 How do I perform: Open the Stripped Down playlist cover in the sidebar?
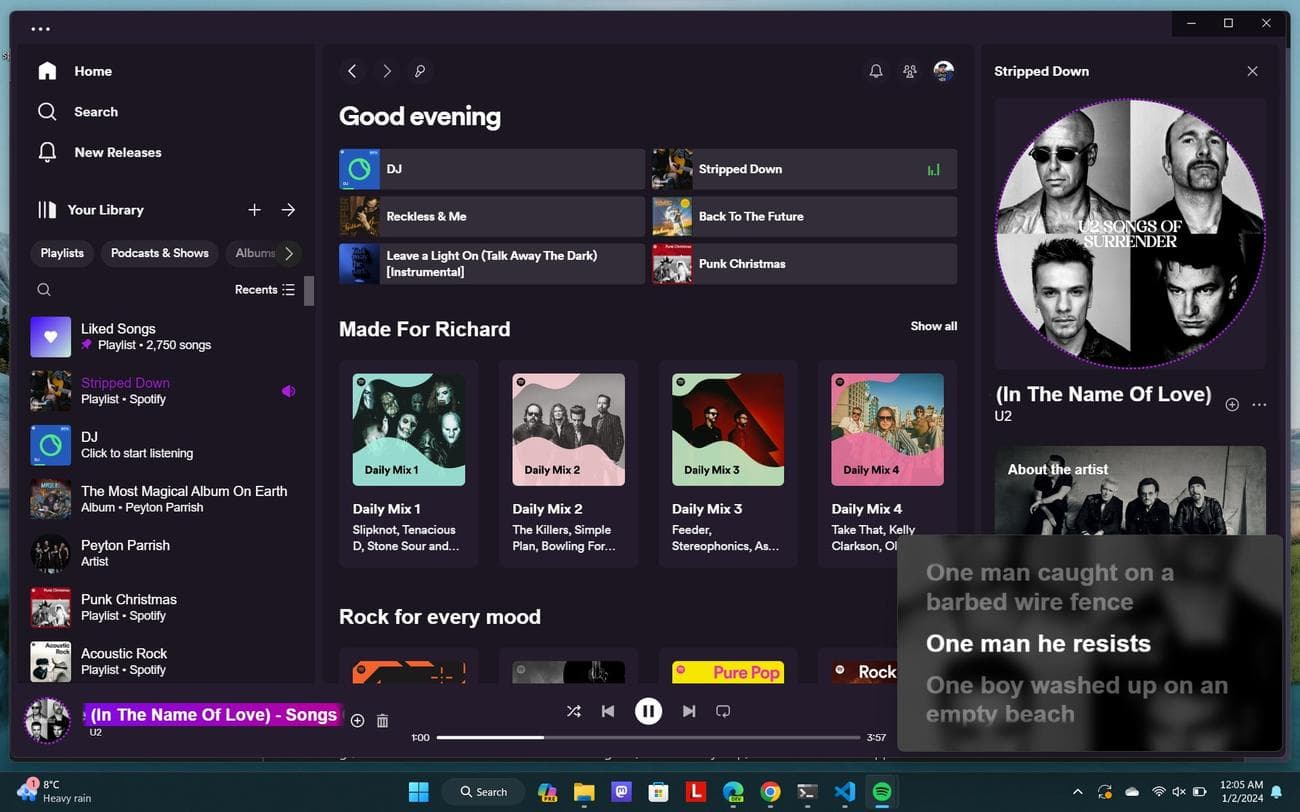[x=50, y=391]
